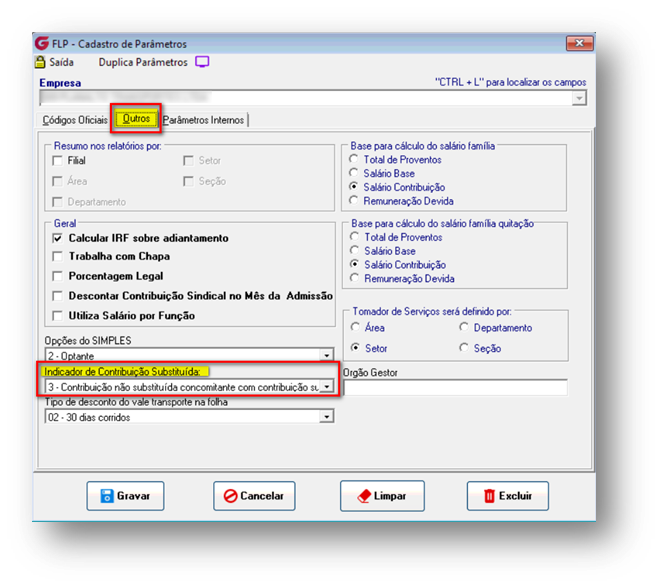Choose Departamento for Tomador de Serviços
The image size is (661, 587).
pyautogui.click(x=464, y=327)
